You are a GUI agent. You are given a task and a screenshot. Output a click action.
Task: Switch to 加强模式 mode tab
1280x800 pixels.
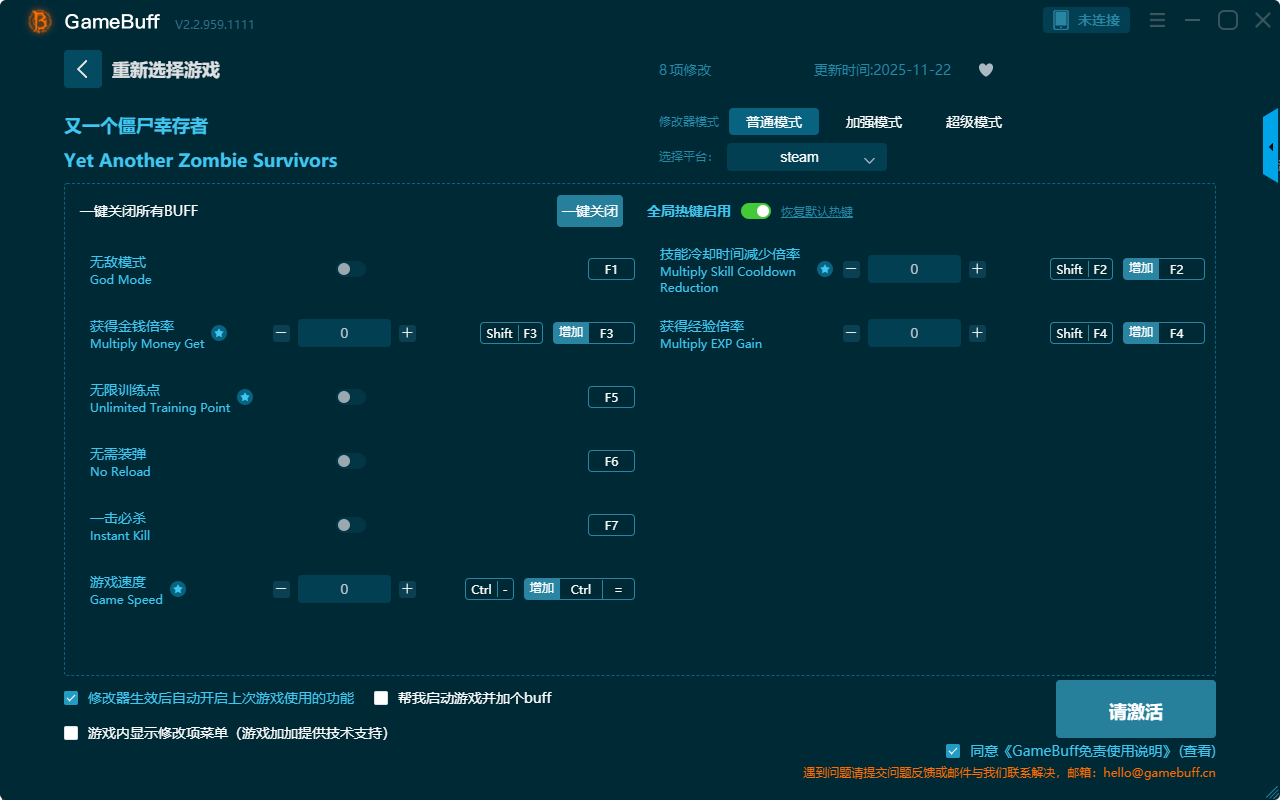coord(873,122)
